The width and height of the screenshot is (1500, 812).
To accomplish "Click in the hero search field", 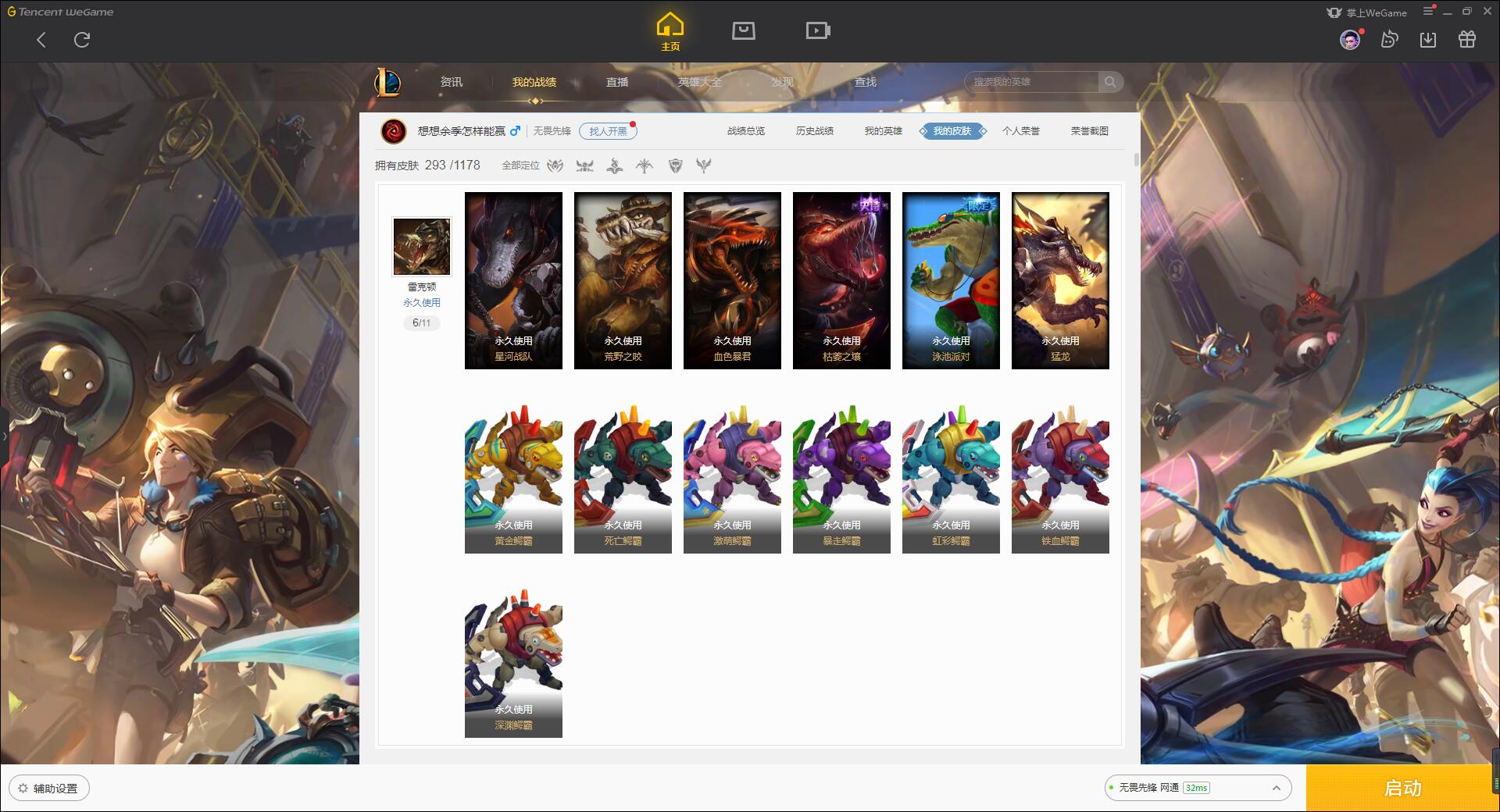I will point(1033,82).
